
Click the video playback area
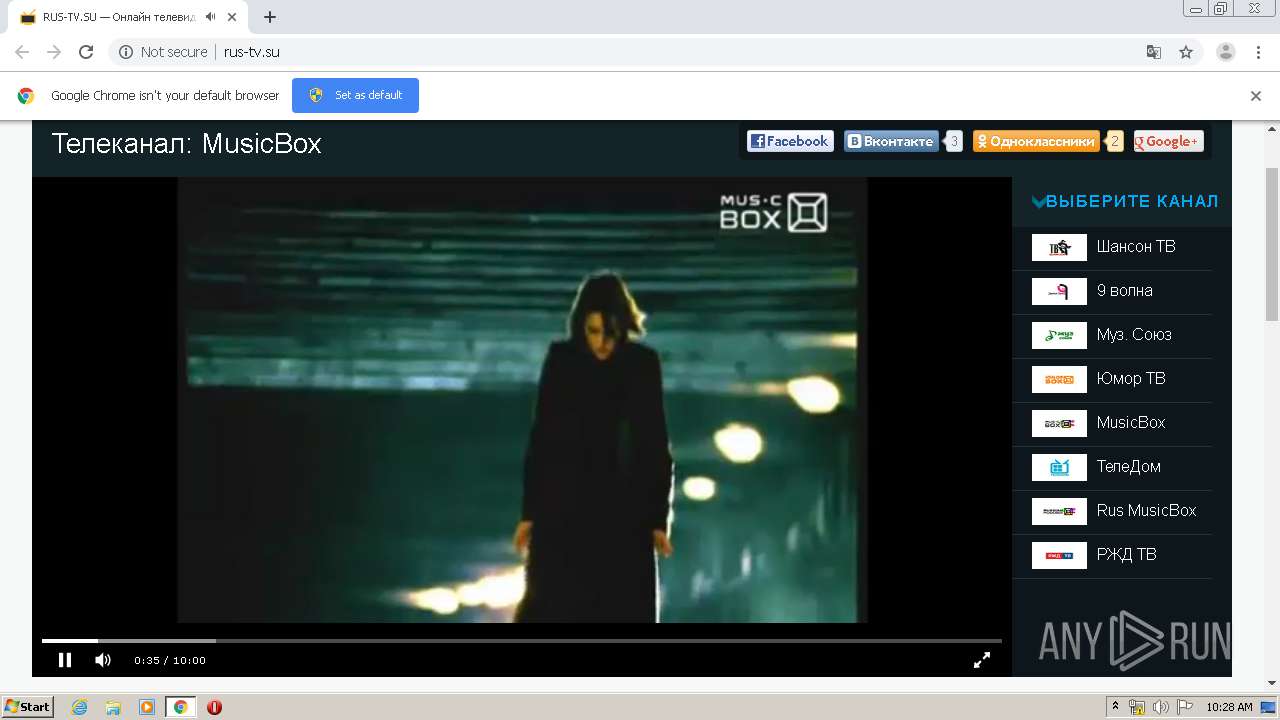(x=522, y=400)
